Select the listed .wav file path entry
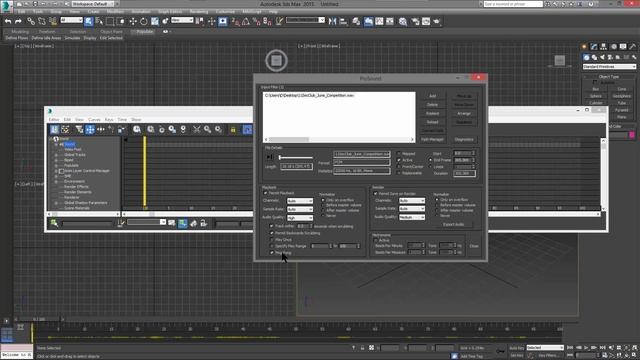 point(309,95)
